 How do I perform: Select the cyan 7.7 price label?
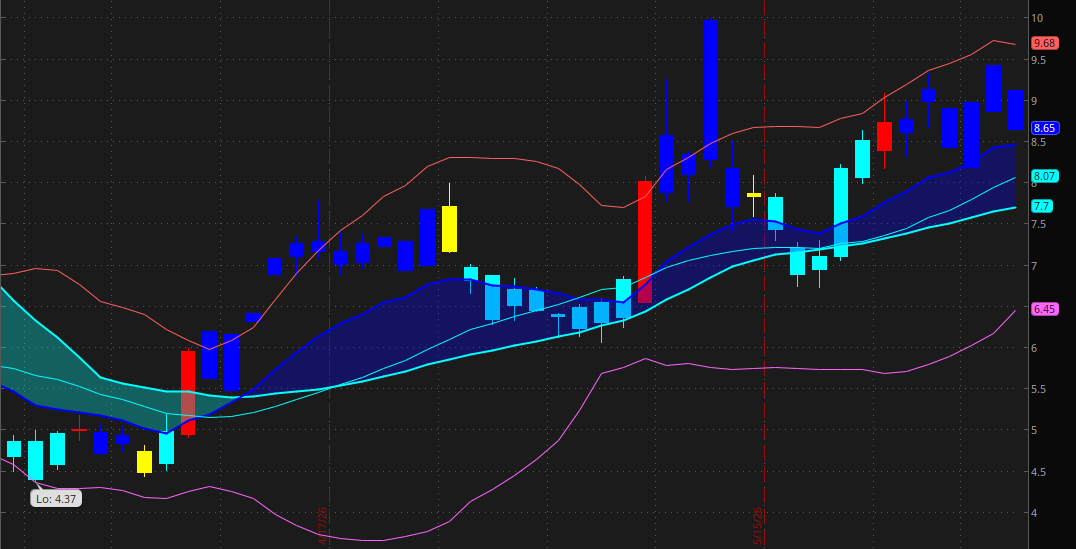[1042, 206]
